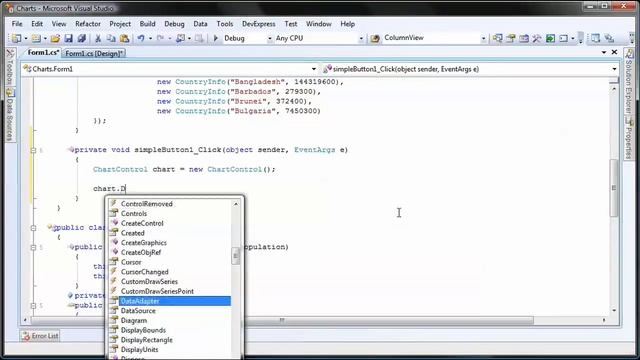This screenshot has width=640, height=360.
Task: Click the editor horizontal scrollbar thumb
Action: click(282, 320)
